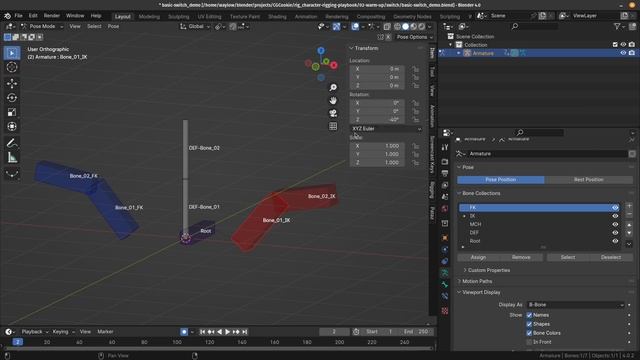Click the Assign button
Image resolution: width=640 pixels, height=360 pixels.
pyautogui.click(x=478, y=258)
